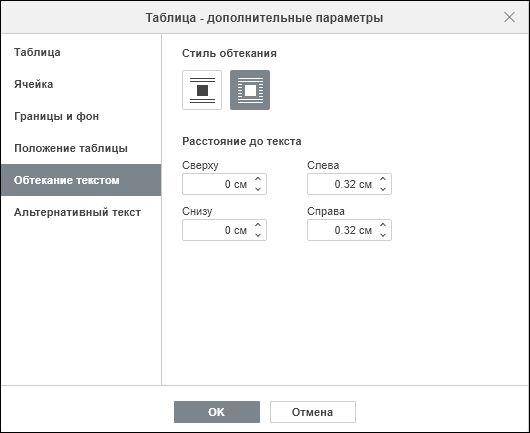The height and width of the screenshot is (433, 530).
Task: Decrease the Справа distance value
Action: (383, 235)
